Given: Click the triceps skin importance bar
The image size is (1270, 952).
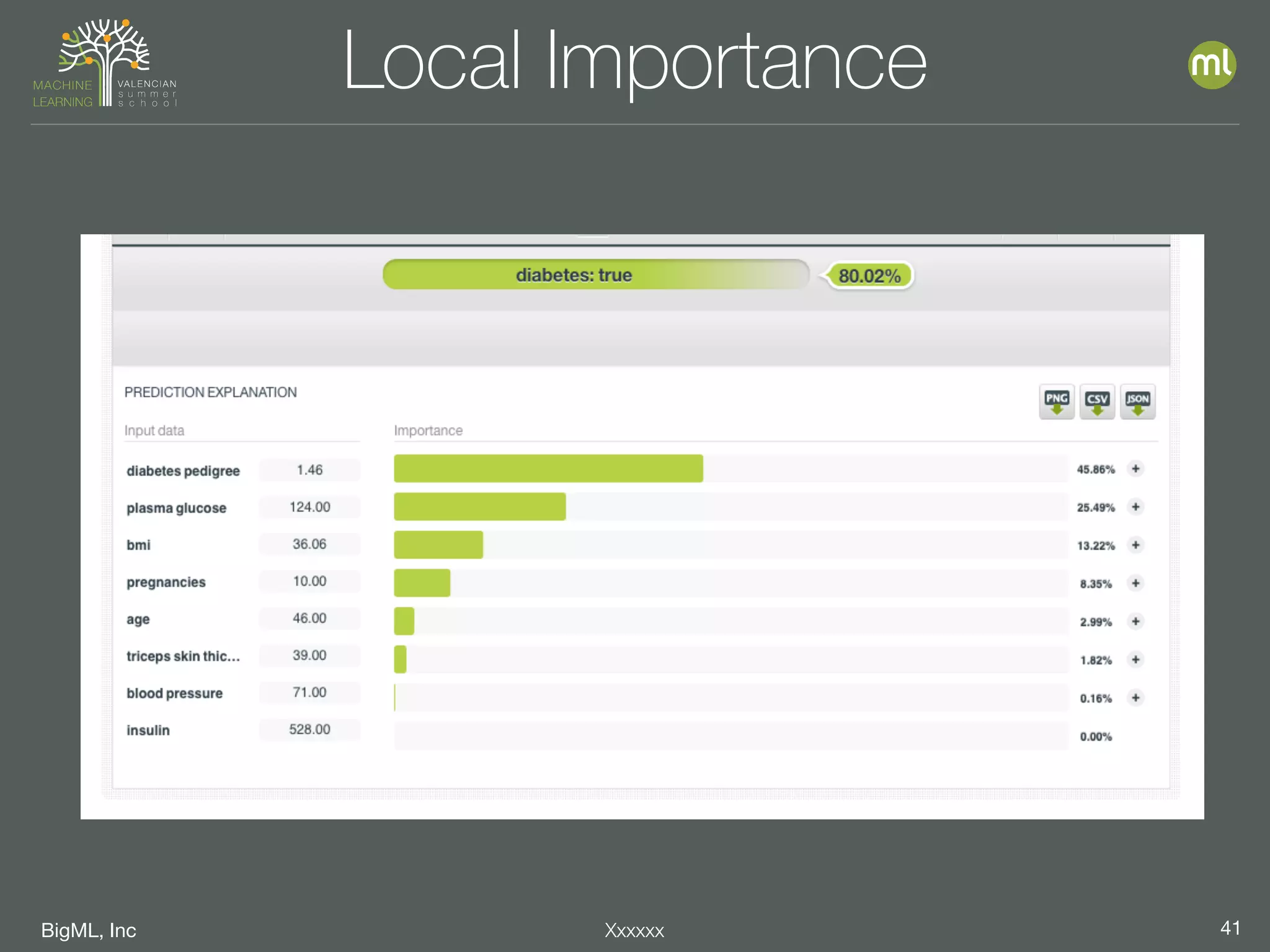Looking at the screenshot, I should (x=400, y=659).
